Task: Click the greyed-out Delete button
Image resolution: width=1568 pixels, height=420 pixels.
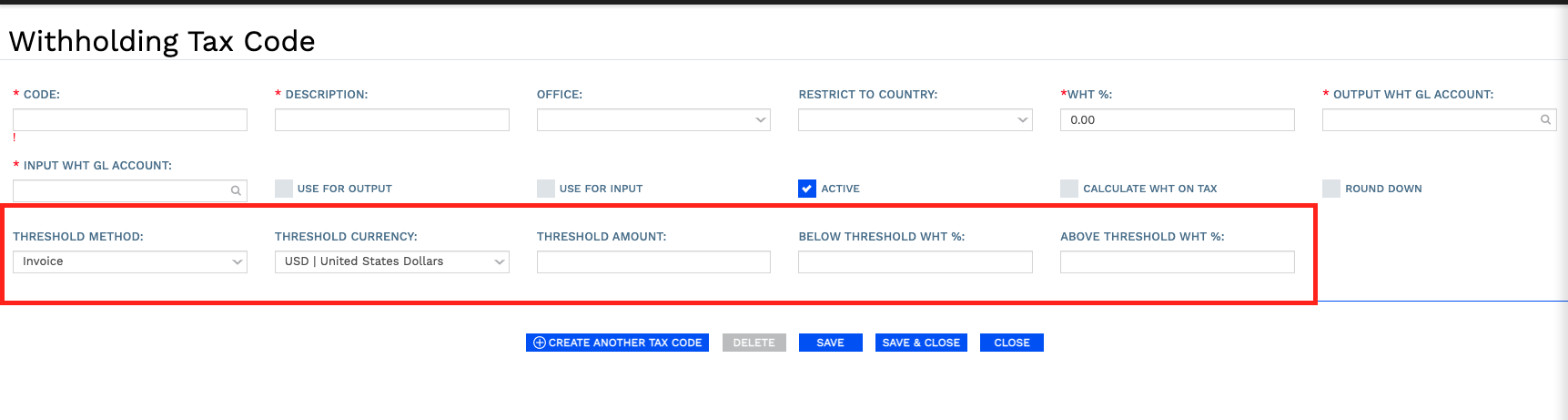Action: pos(754,343)
